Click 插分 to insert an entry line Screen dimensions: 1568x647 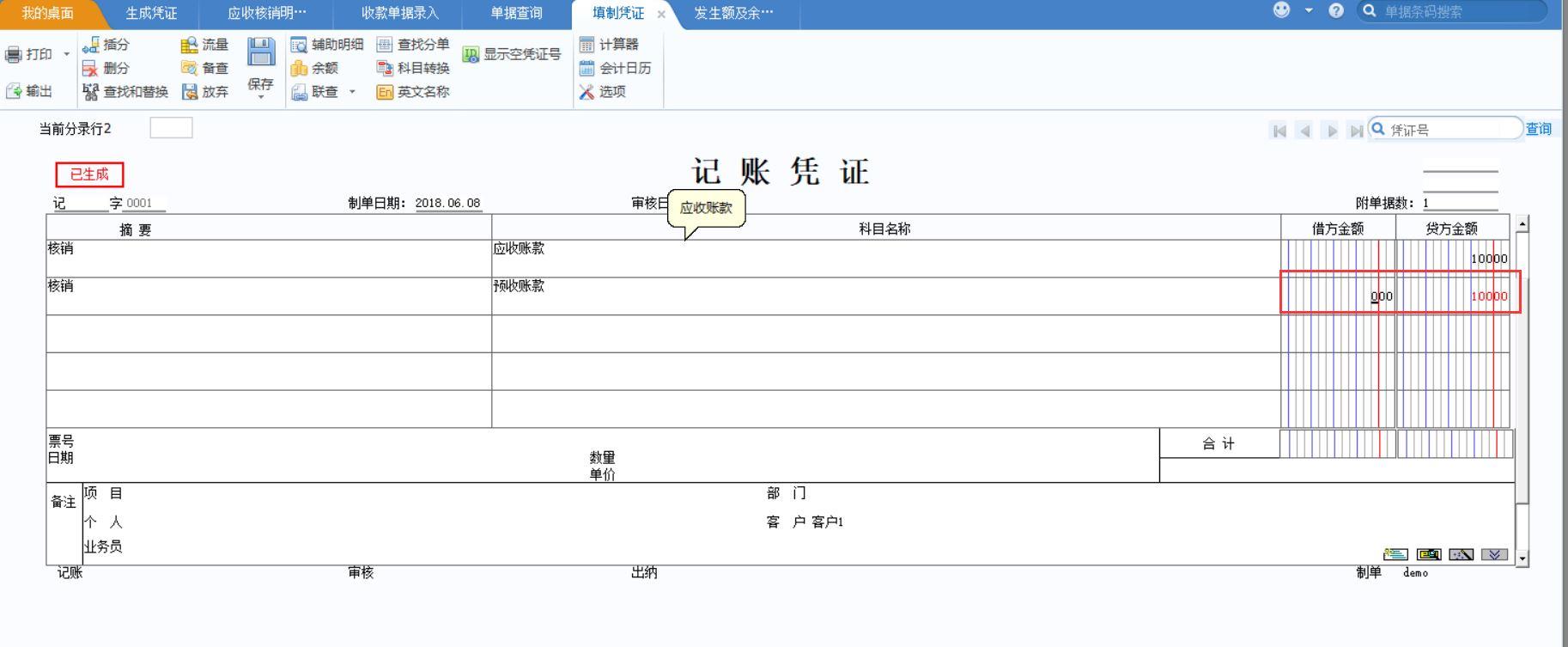click(x=106, y=45)
